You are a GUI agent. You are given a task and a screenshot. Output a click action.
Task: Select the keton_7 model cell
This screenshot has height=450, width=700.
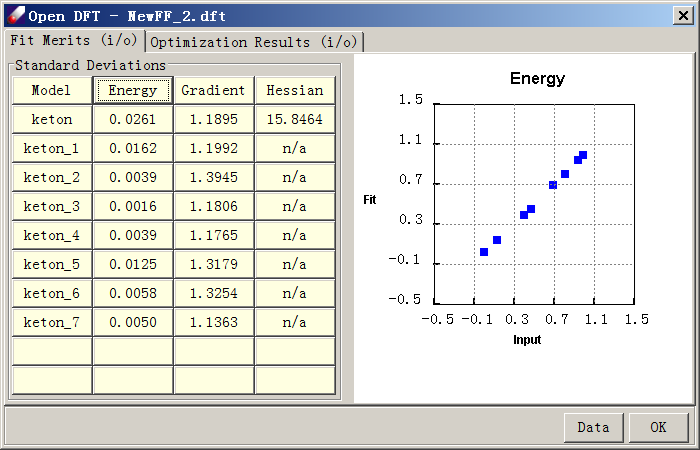(x=52, y=322)
